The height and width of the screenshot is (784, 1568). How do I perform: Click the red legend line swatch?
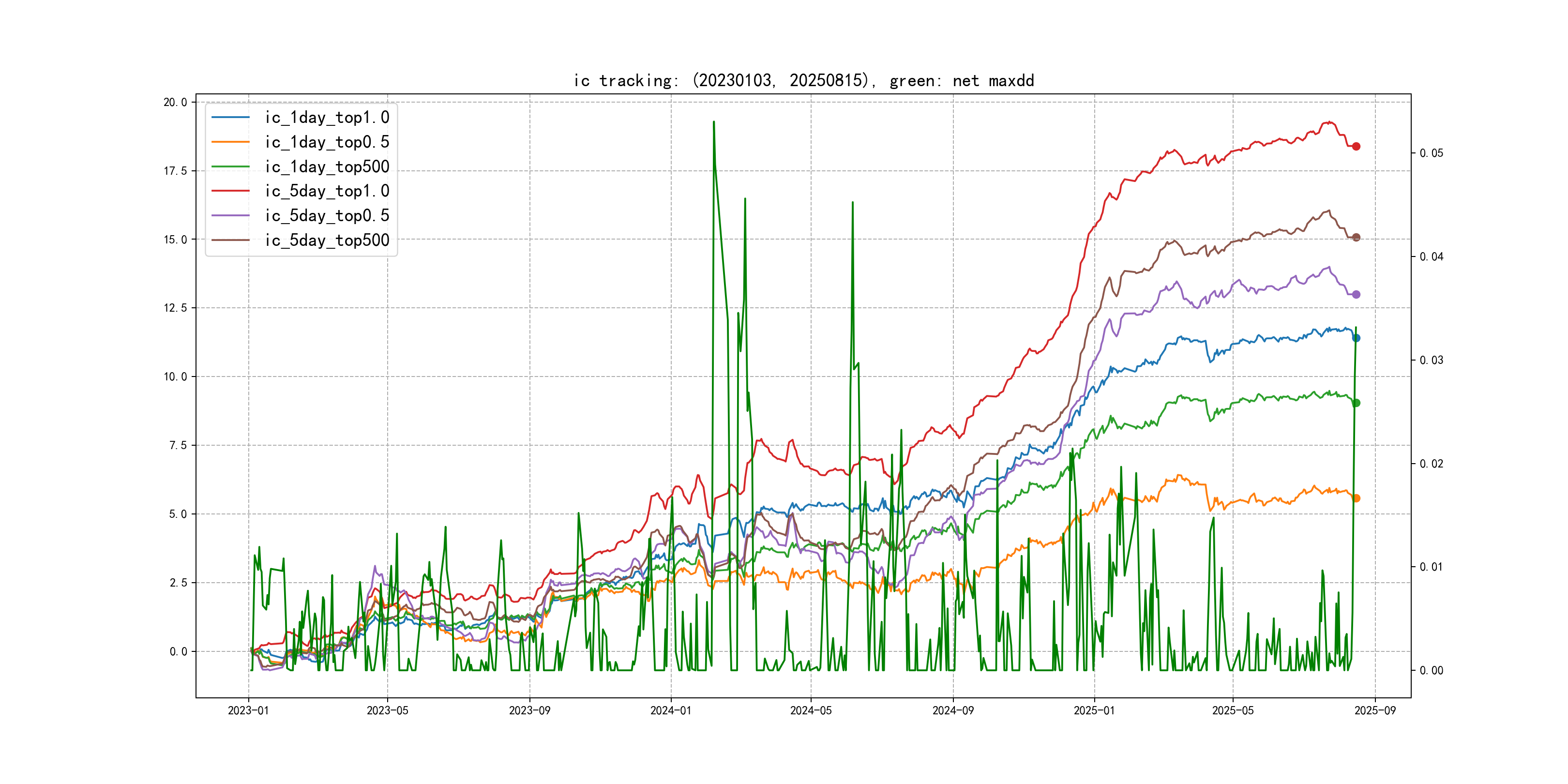pyautogui.click(x=230, y=191)
